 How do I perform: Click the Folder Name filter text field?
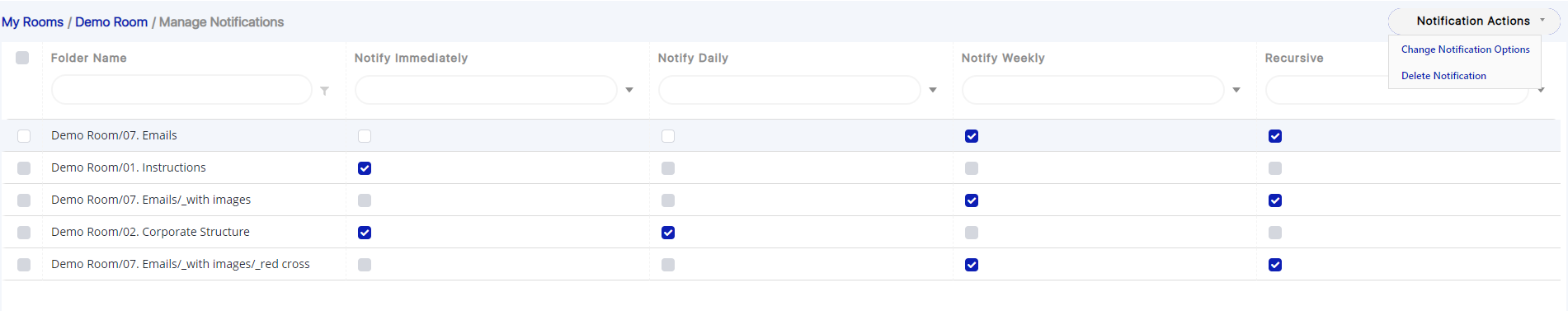point(181,90)
